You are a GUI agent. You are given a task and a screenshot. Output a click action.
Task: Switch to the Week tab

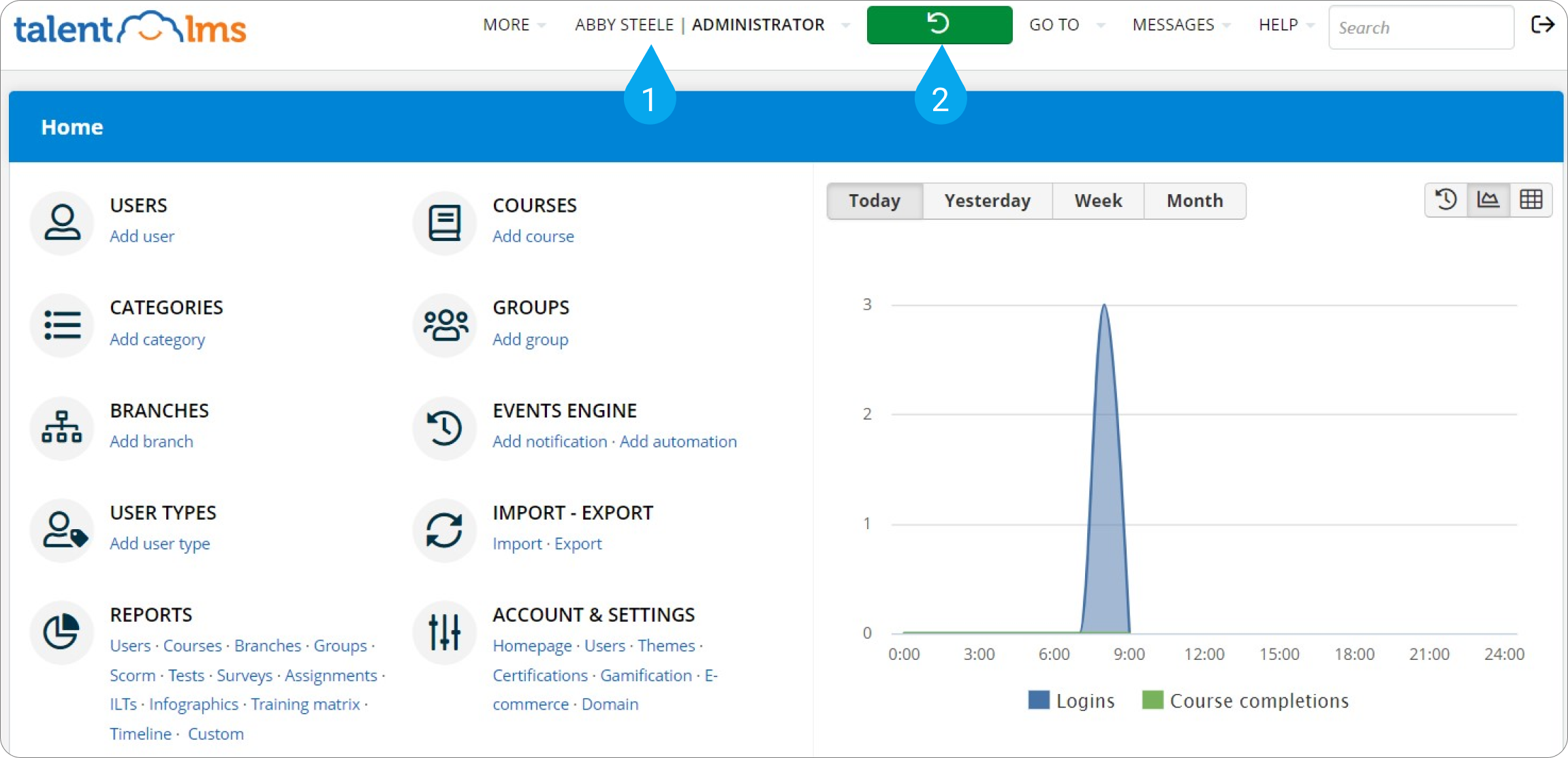tap(1099, 201)
